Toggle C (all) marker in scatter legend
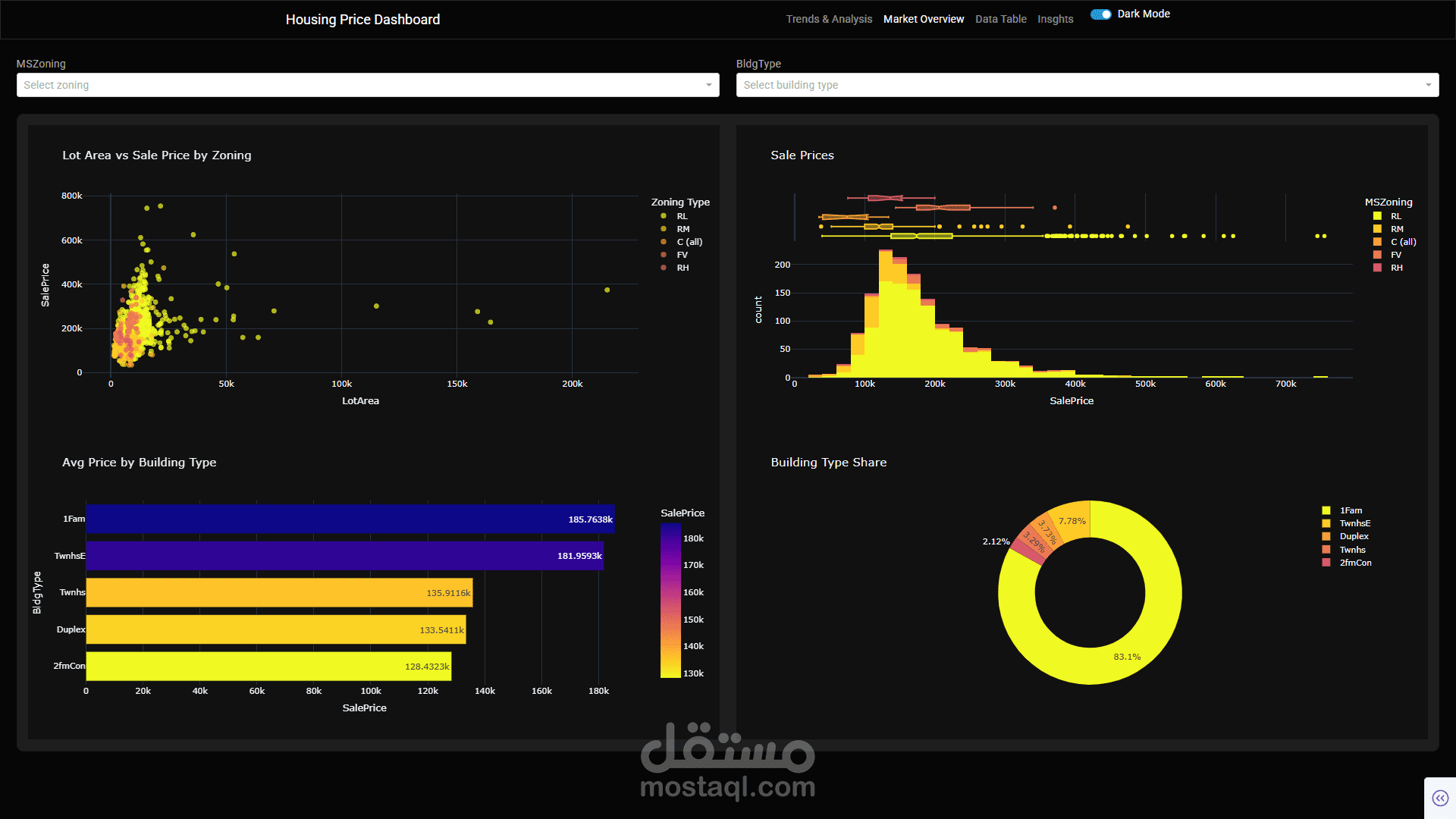Viewport: 1456px width, 819px height. [x=664, y=242]
